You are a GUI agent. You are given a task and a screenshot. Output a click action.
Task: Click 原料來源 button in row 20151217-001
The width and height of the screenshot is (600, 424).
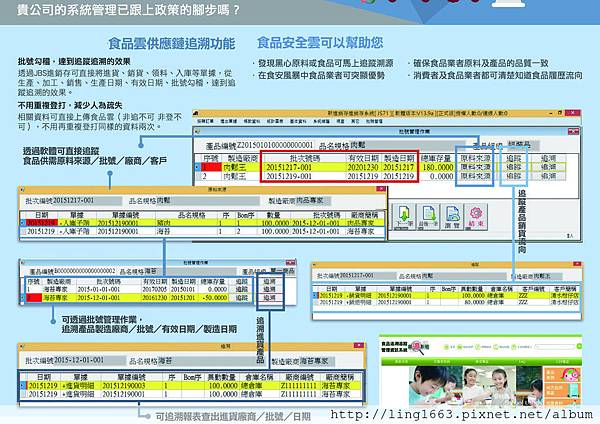(x=475, y=167)
